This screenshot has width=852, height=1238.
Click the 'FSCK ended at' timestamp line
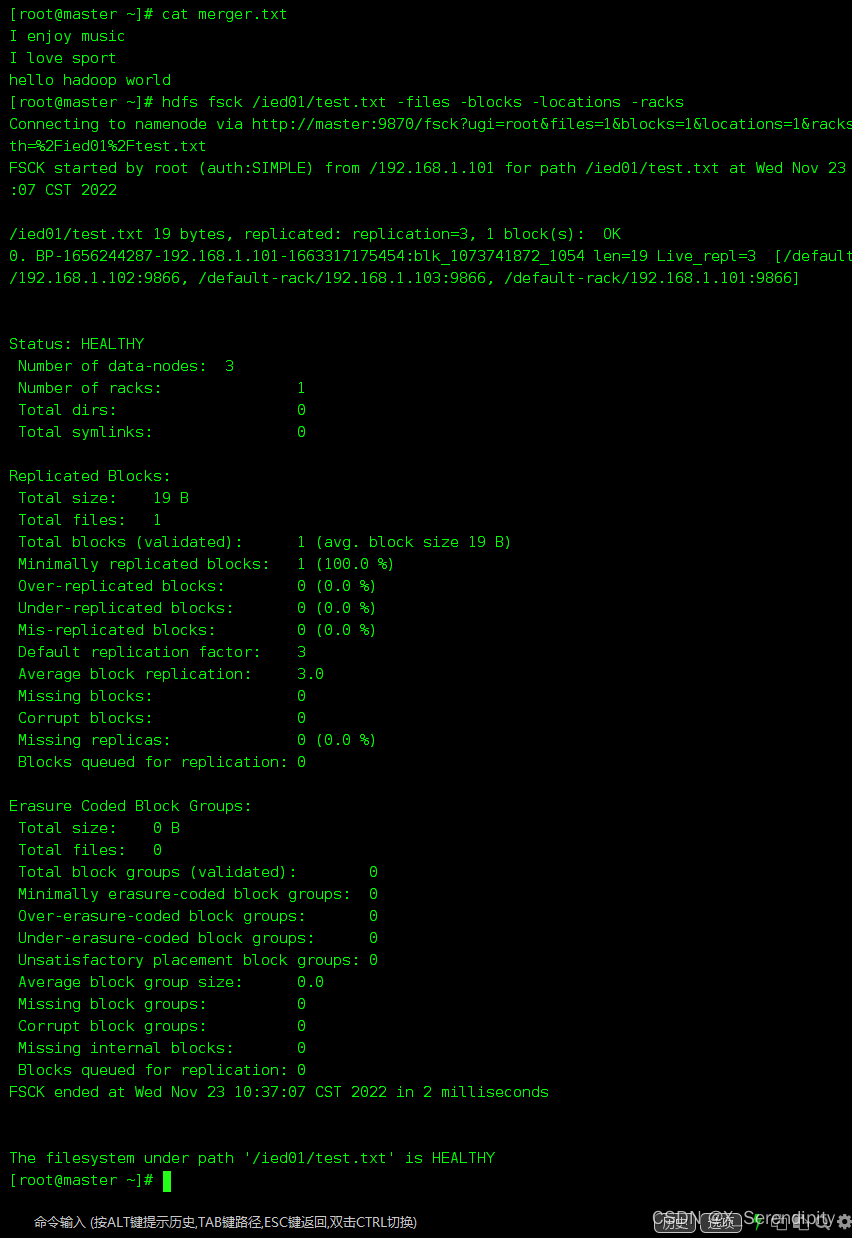click(x=279, y=1092)
